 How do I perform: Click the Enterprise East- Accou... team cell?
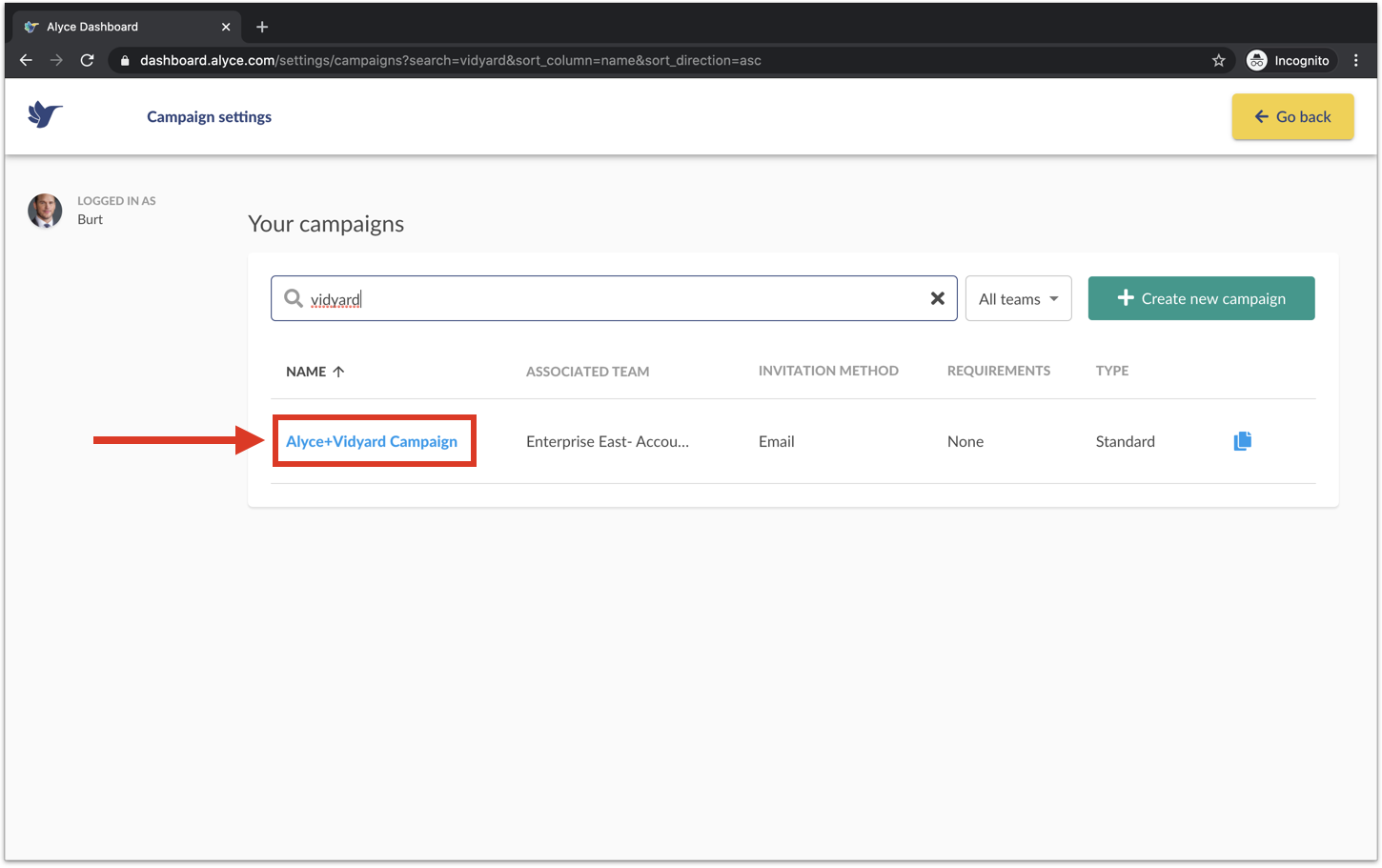pyautogui.click(x=607, y=441)
